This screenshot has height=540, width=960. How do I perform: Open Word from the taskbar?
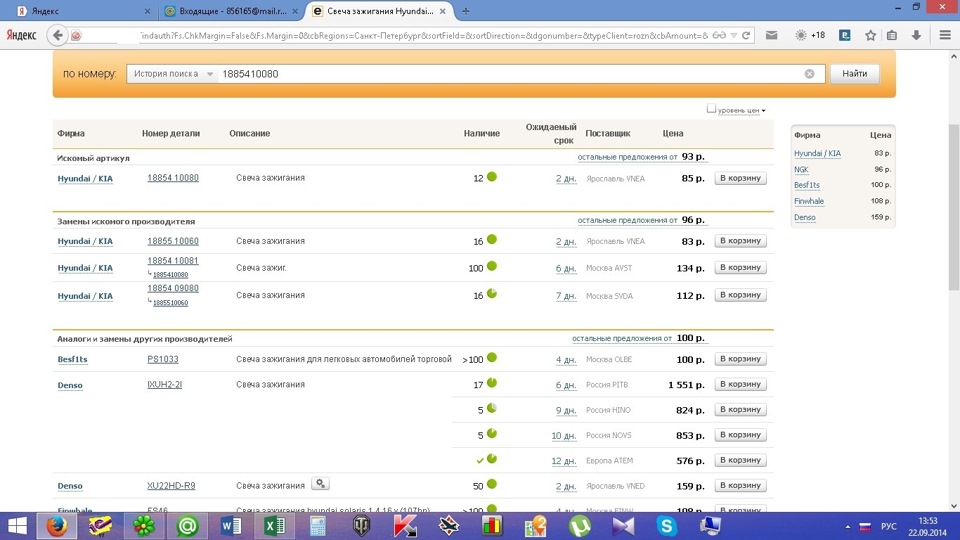click(231, 526)
